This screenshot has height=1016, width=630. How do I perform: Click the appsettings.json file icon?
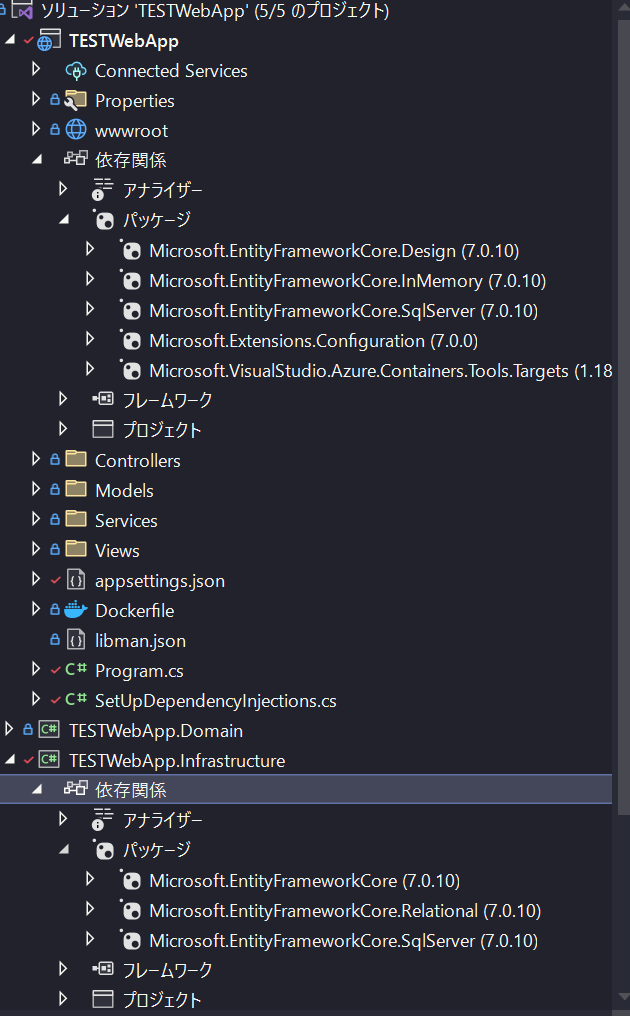point(76,580)
